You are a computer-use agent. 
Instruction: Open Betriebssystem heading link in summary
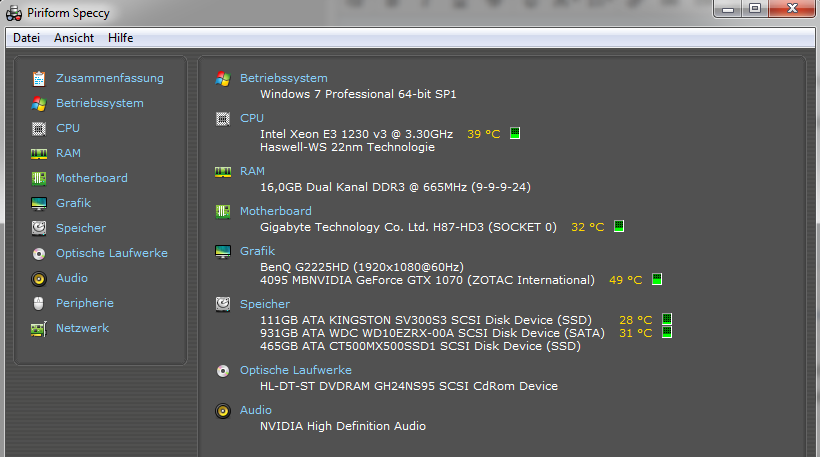(284, 78)
